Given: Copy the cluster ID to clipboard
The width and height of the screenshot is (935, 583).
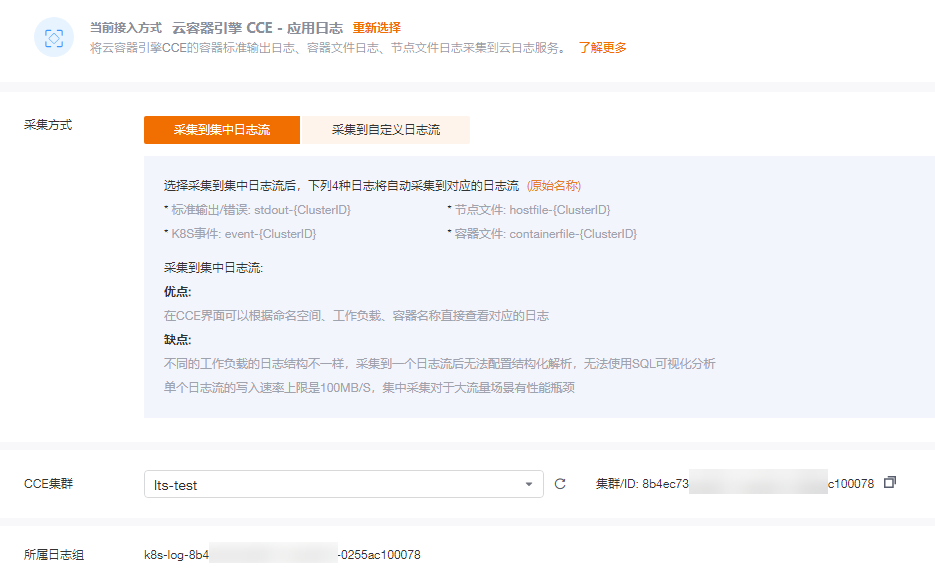Looking at the screenshot, I should [890, 482].
